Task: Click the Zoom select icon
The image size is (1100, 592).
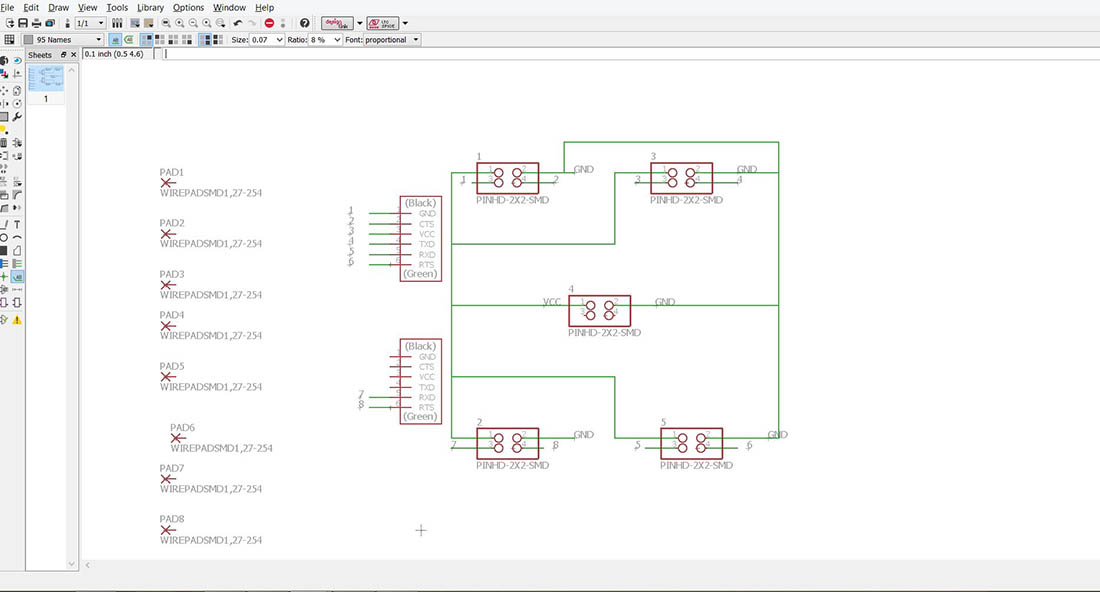Action: click(x=221, y=23)
